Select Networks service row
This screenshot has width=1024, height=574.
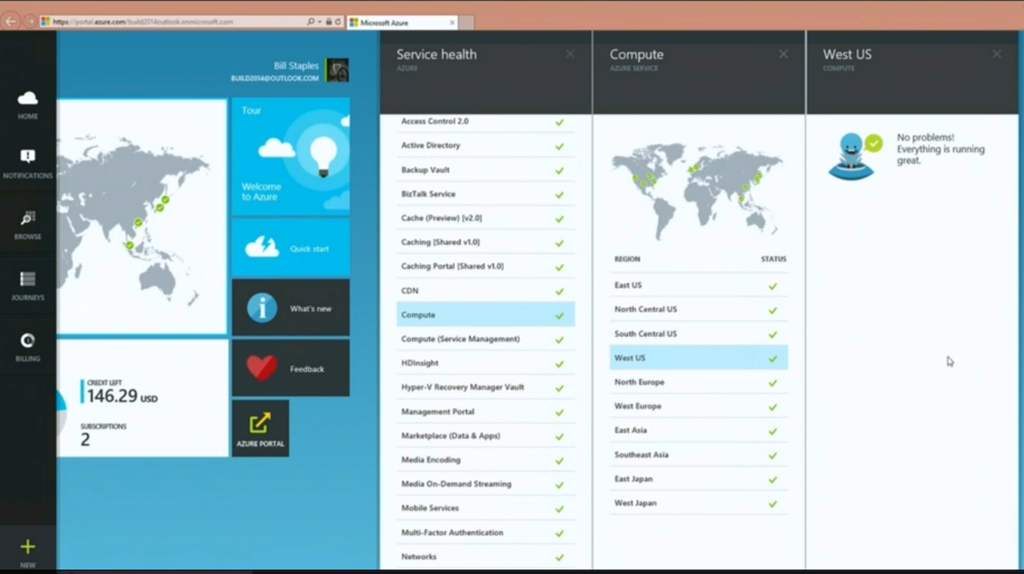(485, 556)
